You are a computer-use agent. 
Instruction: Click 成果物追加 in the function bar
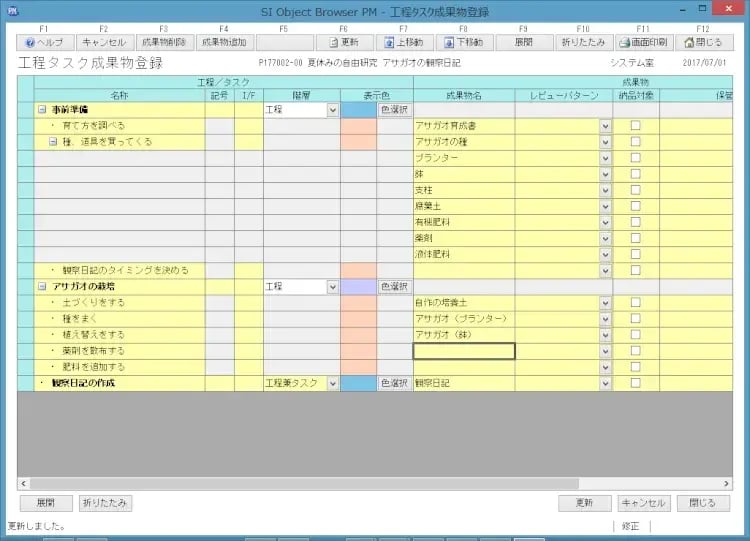[224, 43]
